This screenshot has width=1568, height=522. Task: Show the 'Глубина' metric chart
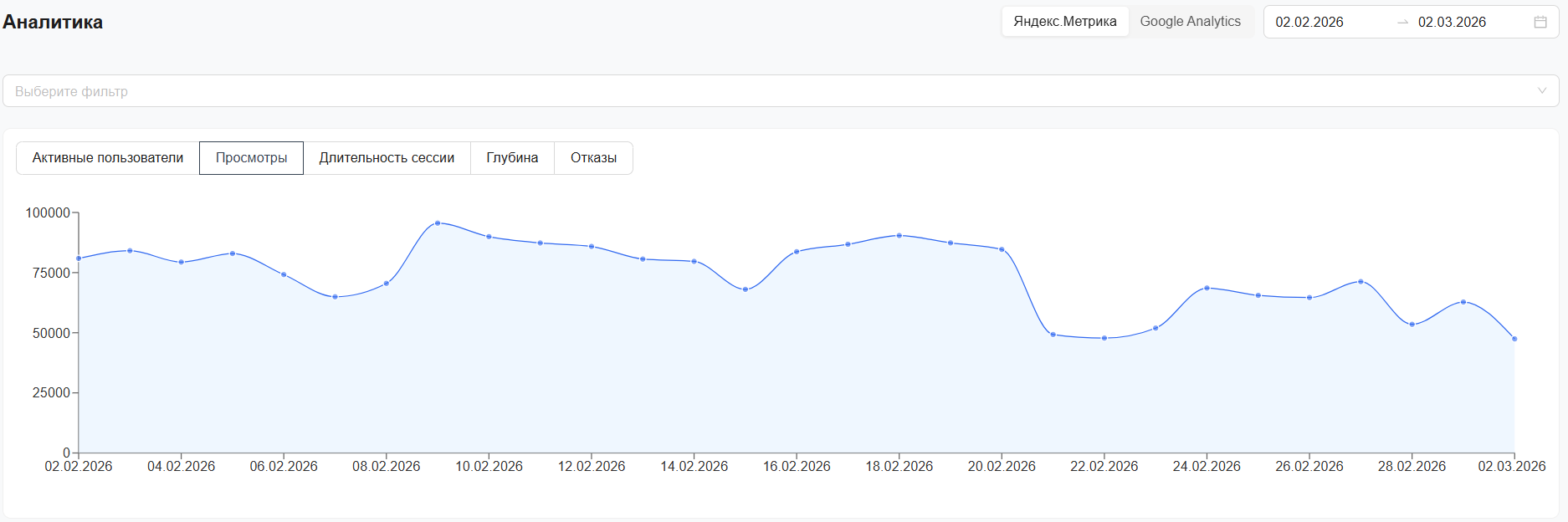(512, 158)
